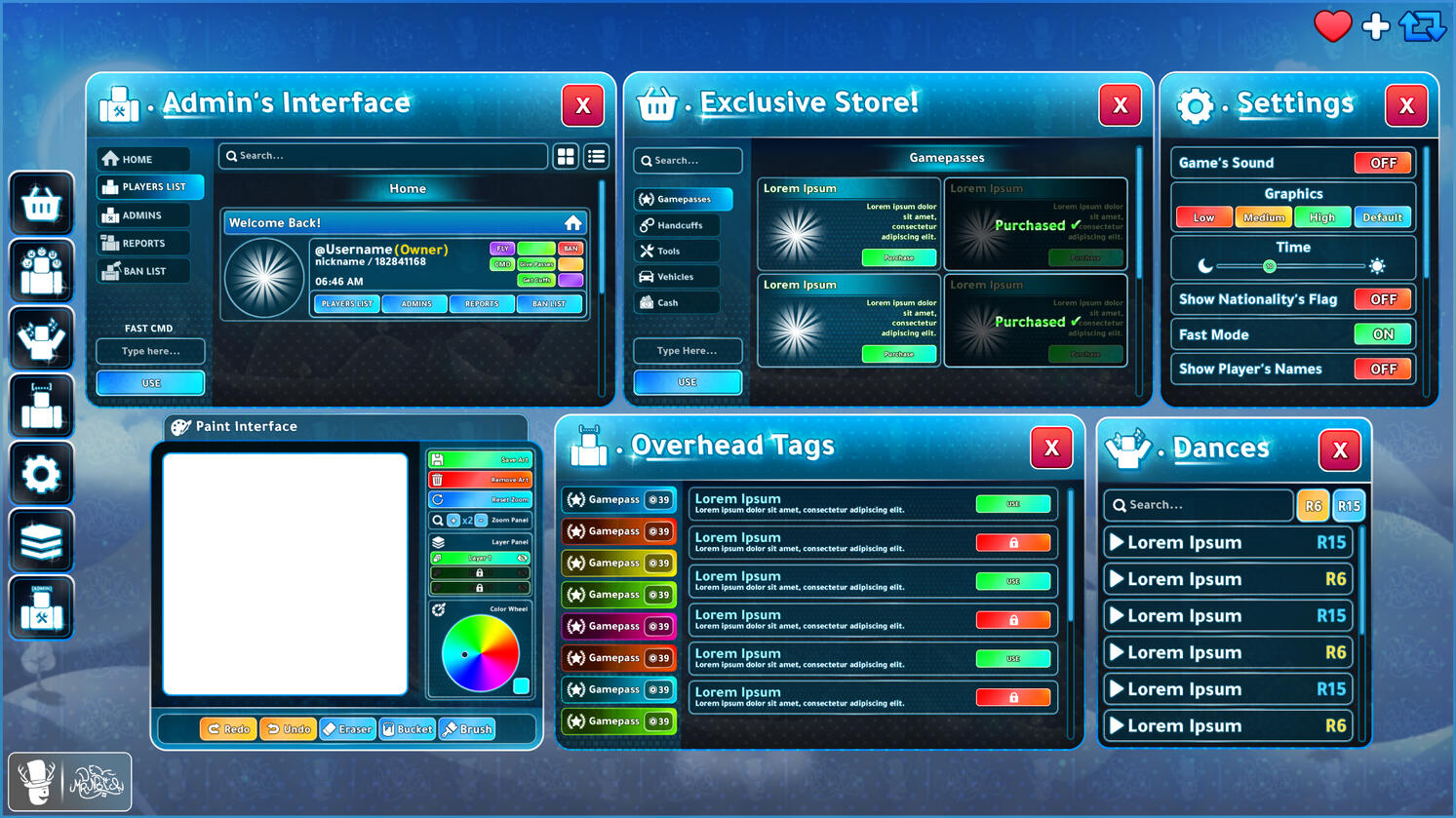
Task: Toggle Show Player's Names switch
Action: pos(1383,370)
